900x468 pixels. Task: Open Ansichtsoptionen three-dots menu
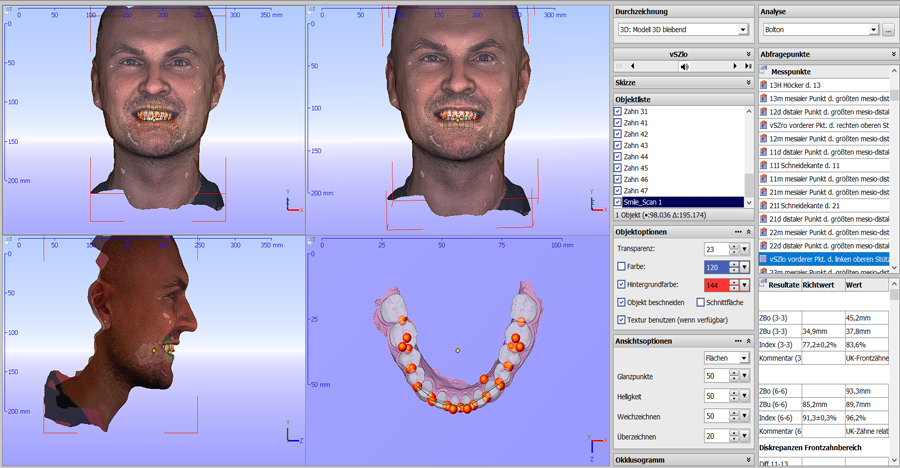738,341
